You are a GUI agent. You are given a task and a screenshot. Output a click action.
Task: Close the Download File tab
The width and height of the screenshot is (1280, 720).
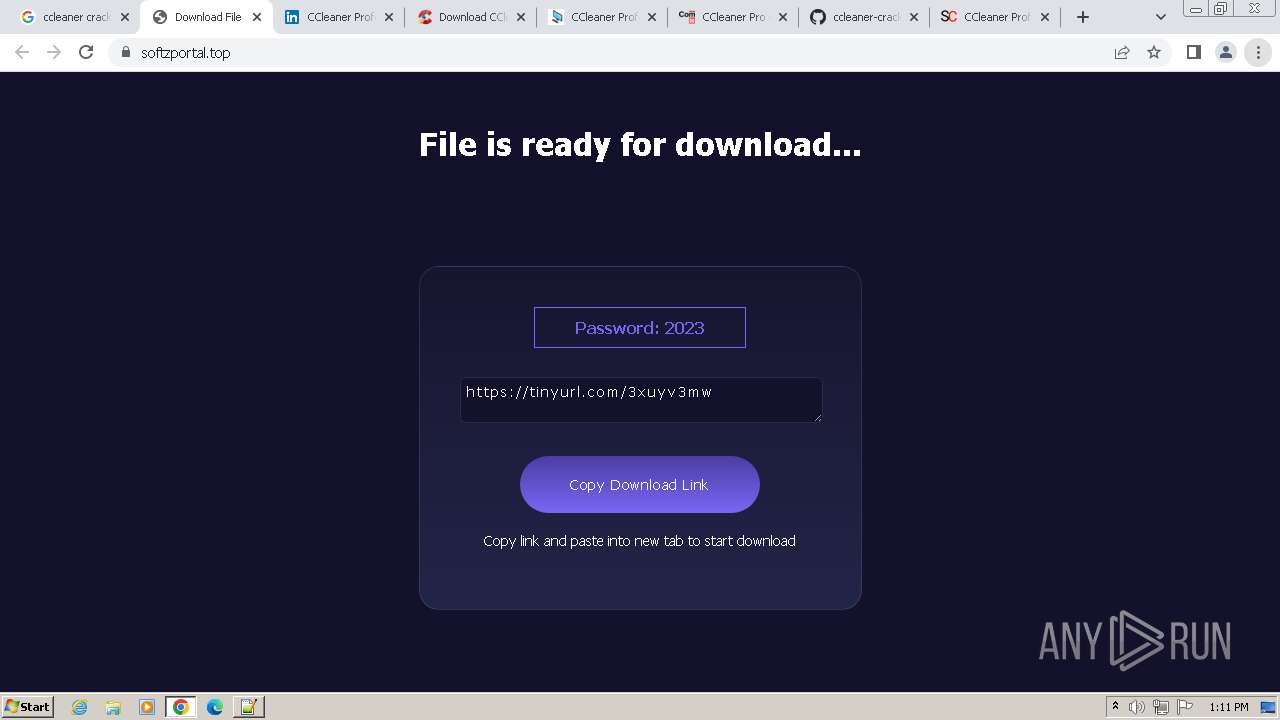point(257,17)
